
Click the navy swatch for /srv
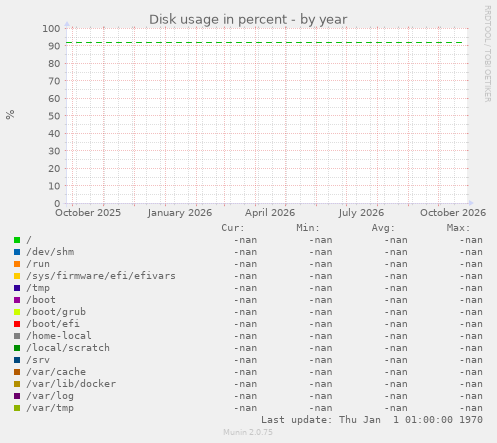[17, 360]
